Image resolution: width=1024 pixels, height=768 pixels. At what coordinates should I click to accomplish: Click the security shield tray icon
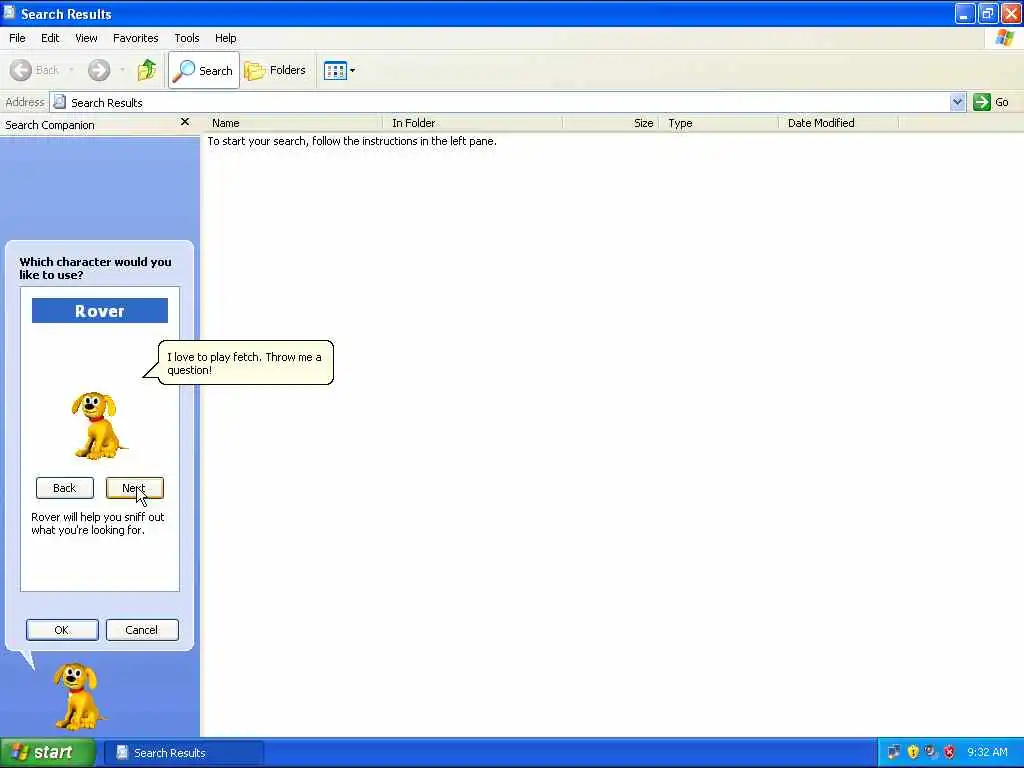click(x=913, y=752)
